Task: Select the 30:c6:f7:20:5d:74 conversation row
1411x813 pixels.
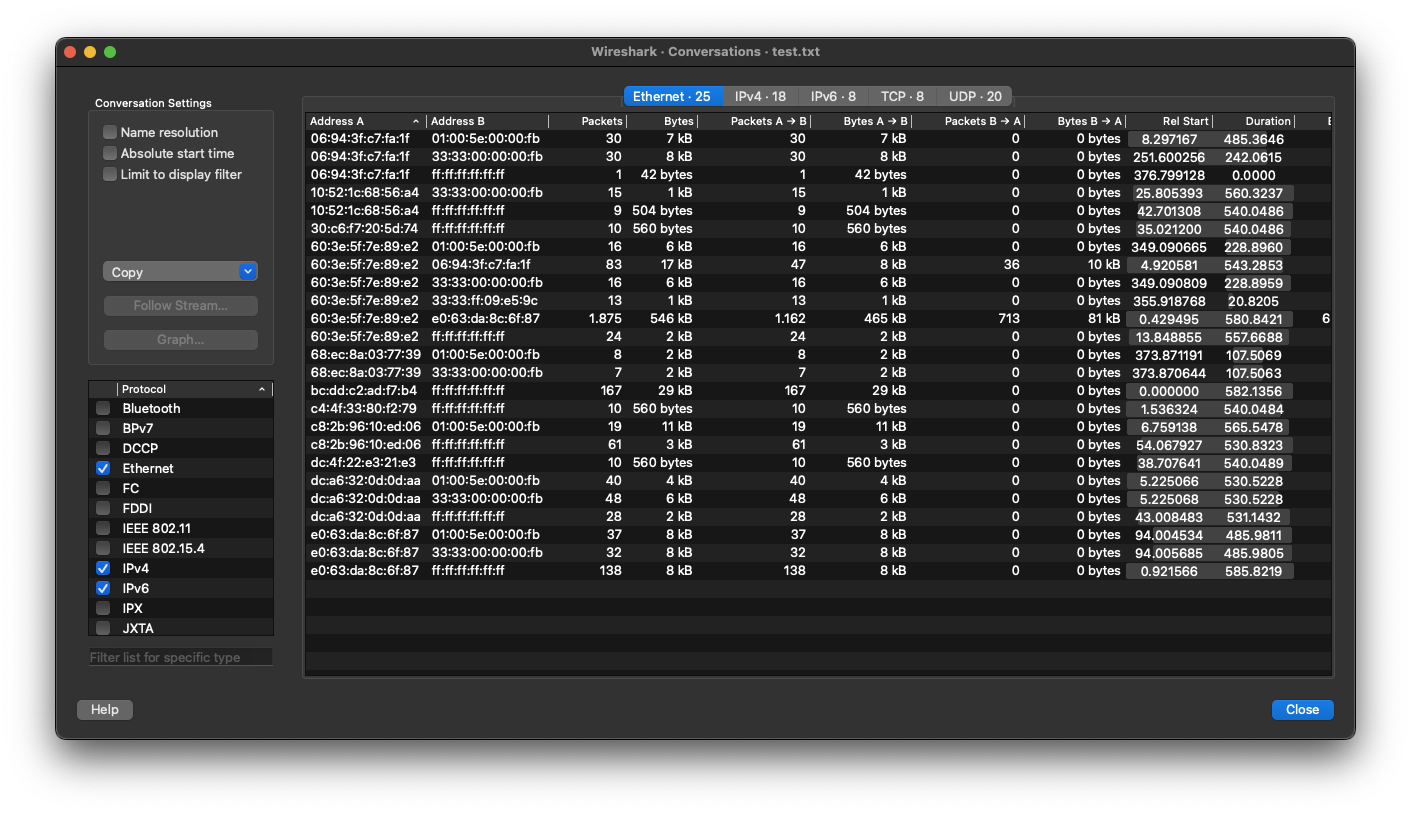Action: (818, 229)
